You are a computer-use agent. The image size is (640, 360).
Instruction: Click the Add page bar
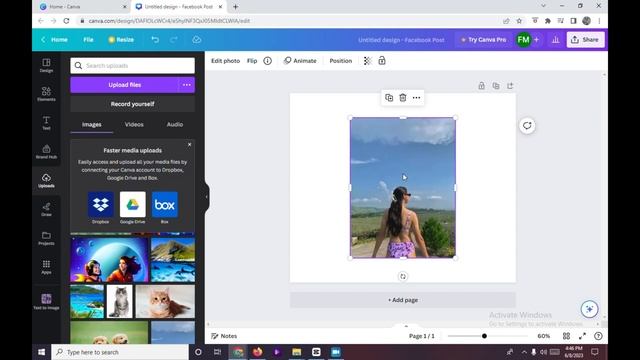[x=402, y=300]
